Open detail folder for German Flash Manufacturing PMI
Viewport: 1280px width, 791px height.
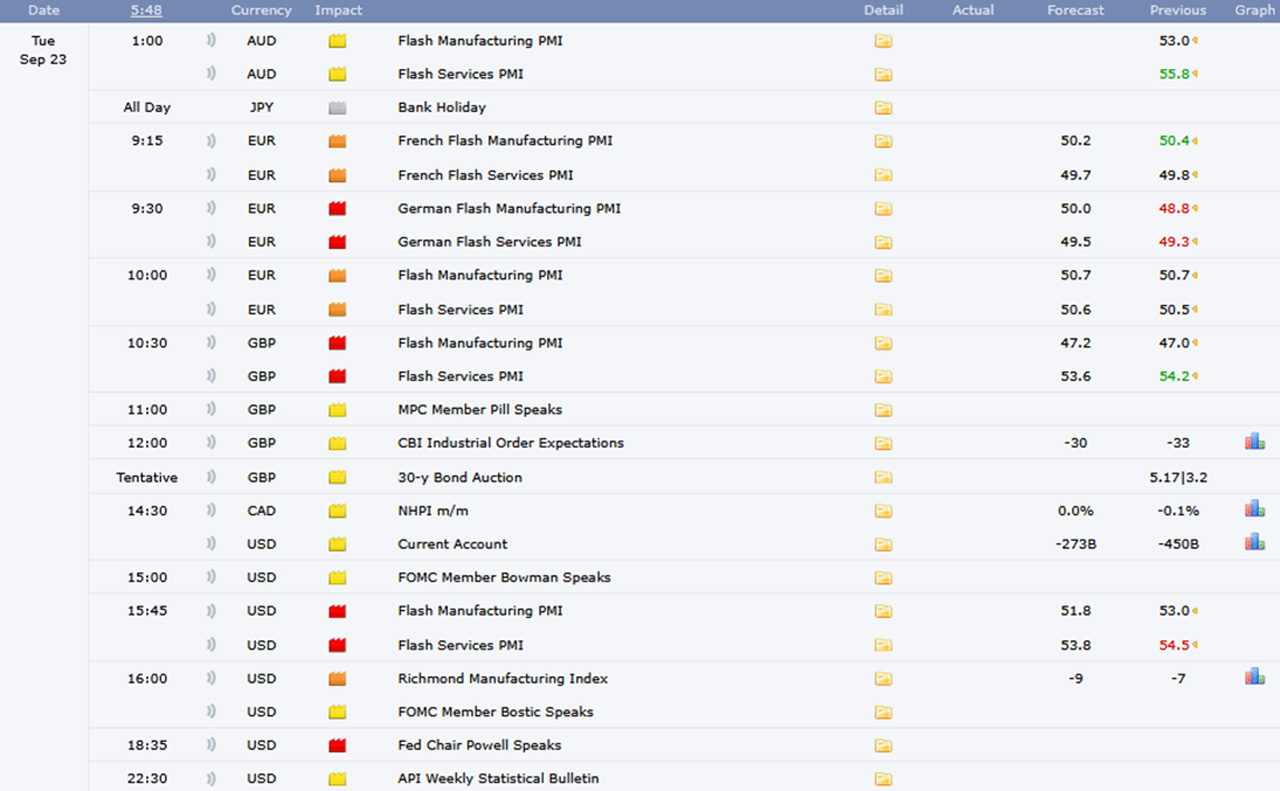(883, 209)
